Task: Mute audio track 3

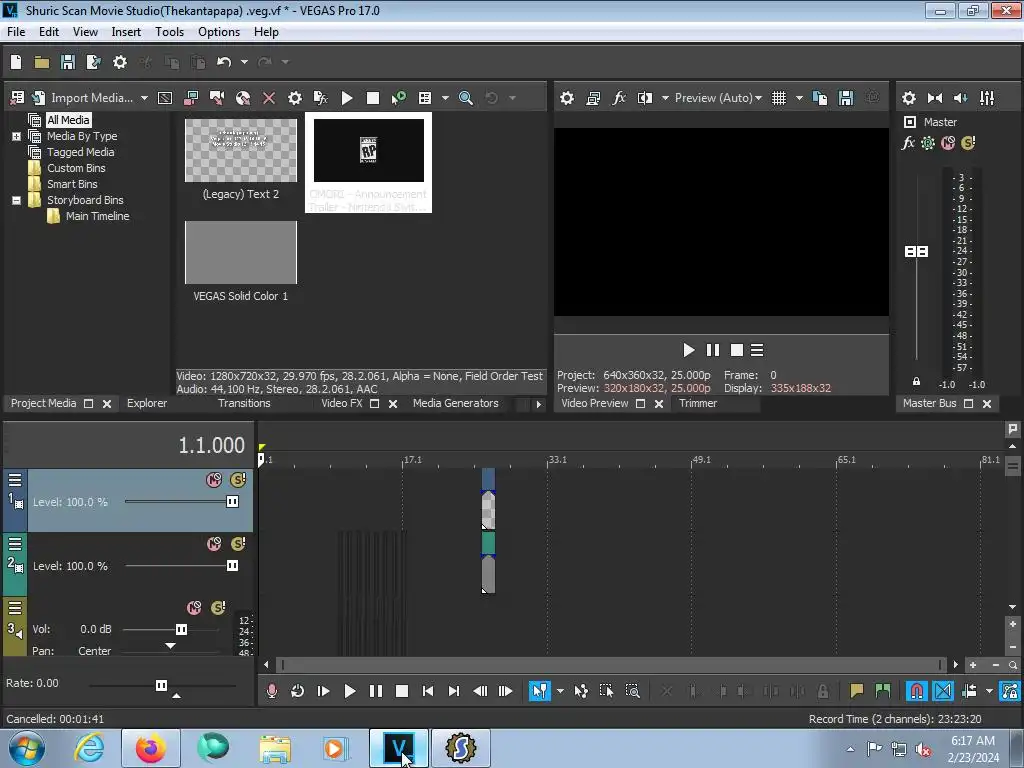Action: [194, 608]
